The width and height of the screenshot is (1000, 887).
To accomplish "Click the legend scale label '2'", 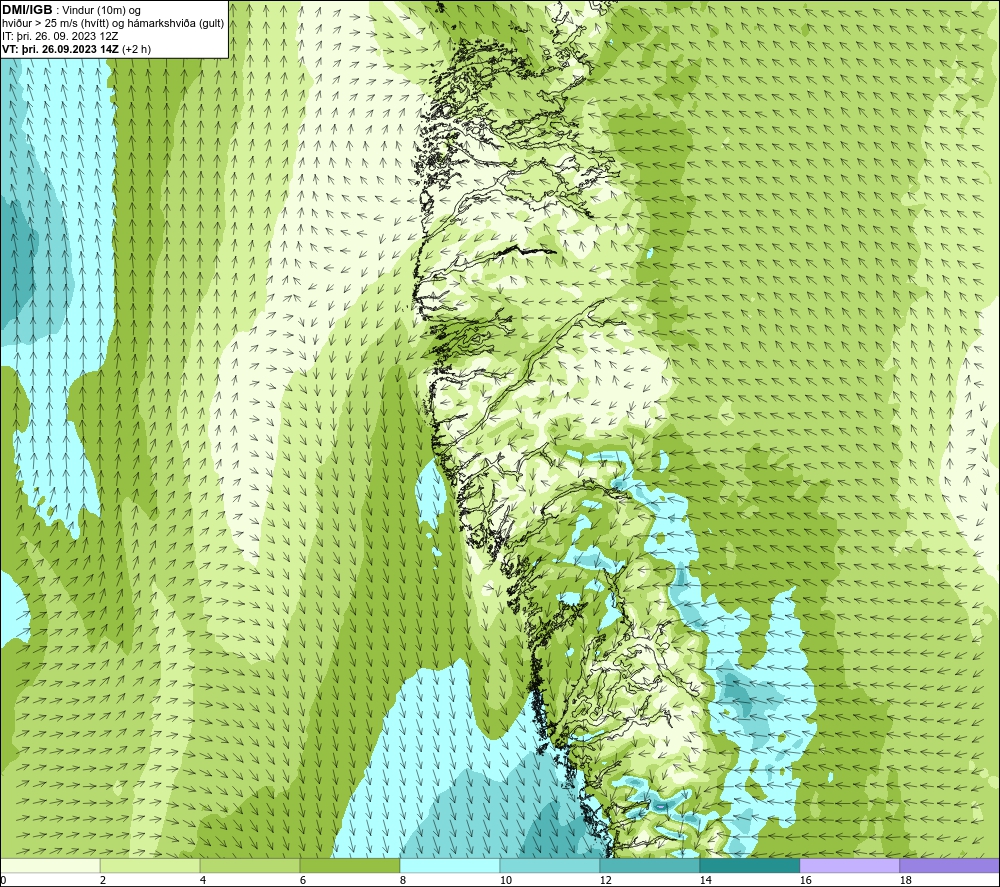I will [x=103, y=881].
